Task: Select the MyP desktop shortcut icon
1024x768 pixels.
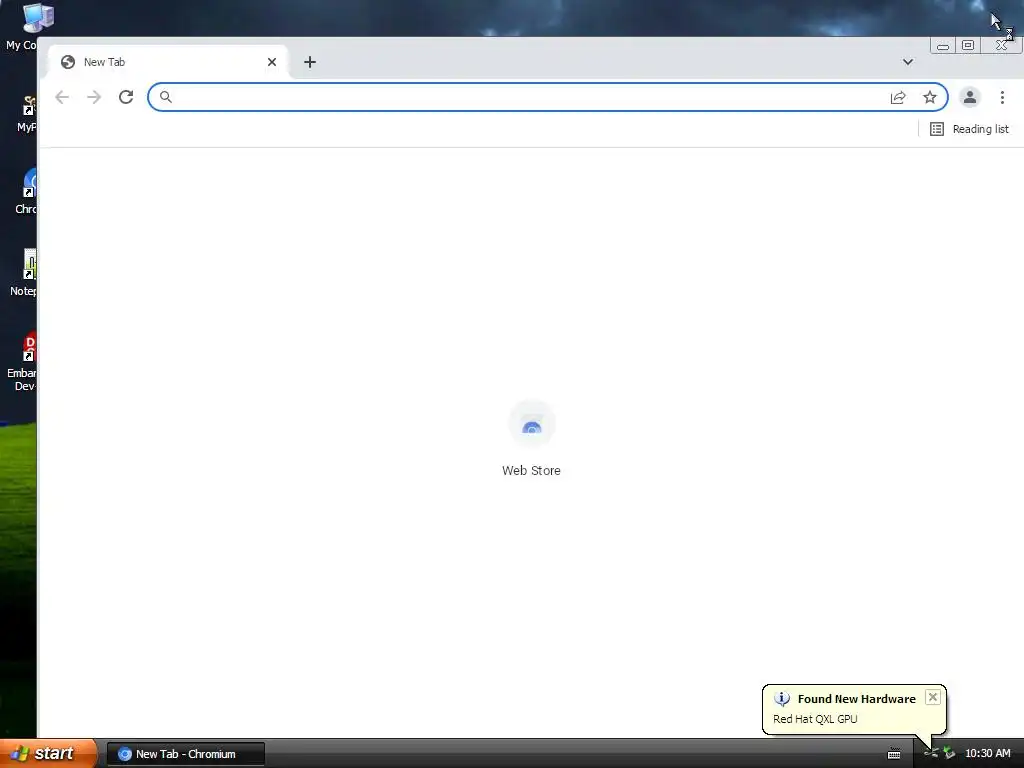Action: (x=27, y=113)
